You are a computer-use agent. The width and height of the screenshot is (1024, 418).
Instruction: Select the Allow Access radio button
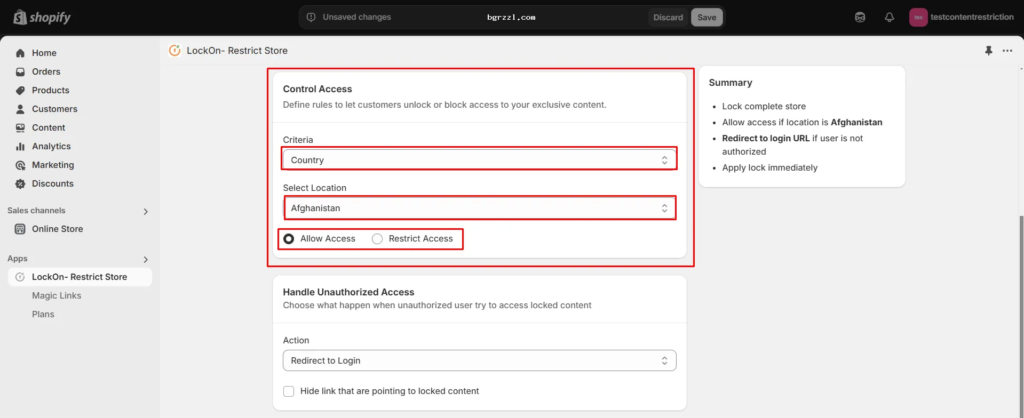(289, 239)
